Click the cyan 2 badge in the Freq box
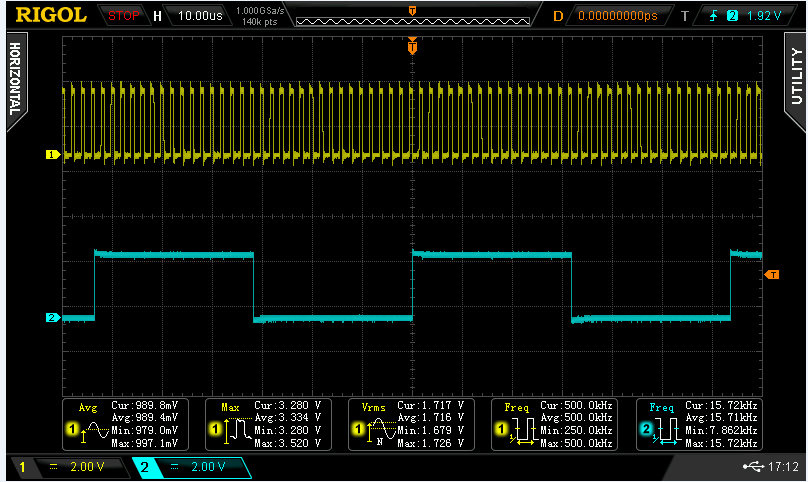The width and height of the screenshot is (808, 482). pos(646,428)
